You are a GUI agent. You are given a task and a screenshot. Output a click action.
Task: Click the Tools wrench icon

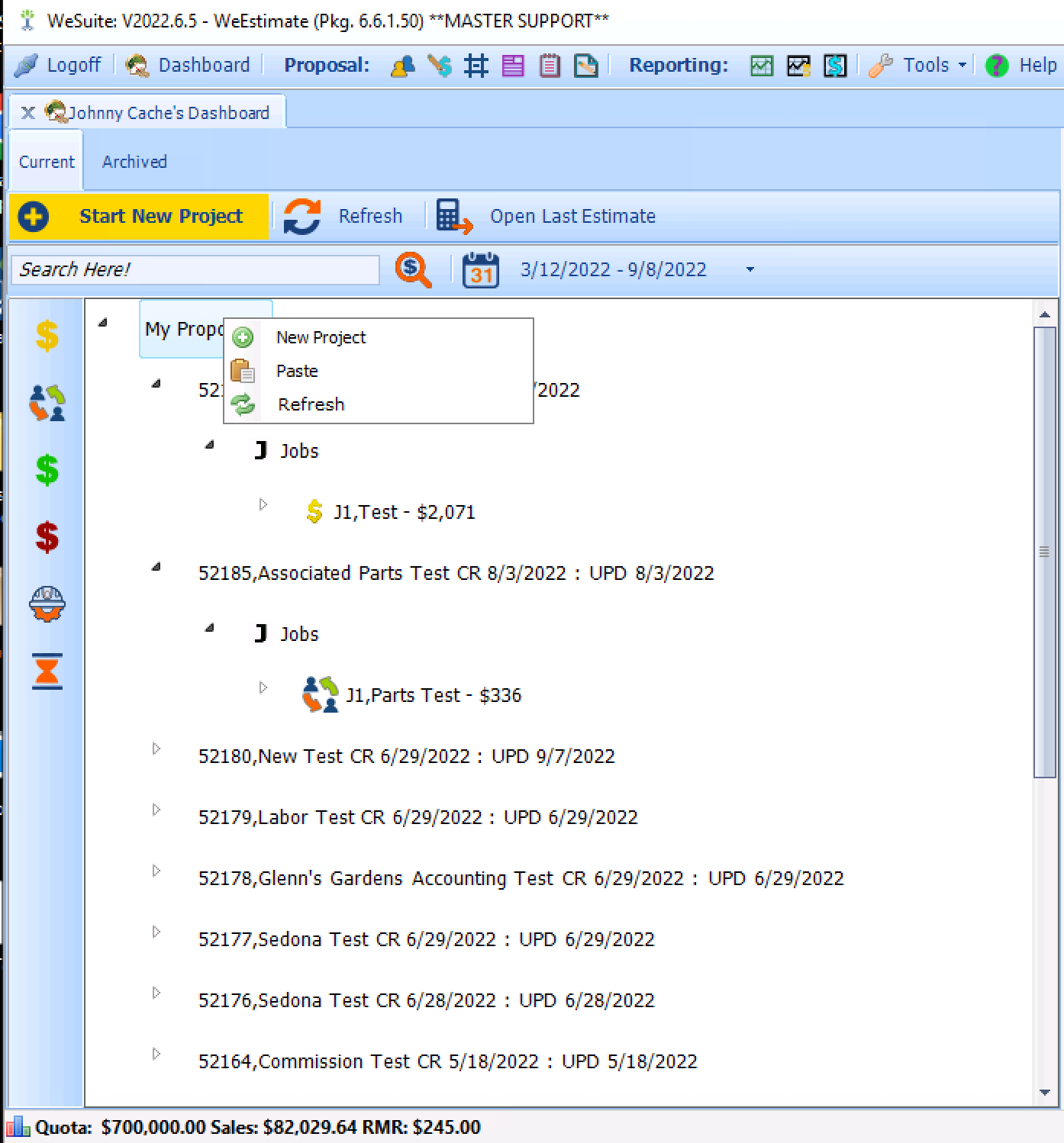tap(881, 66)
